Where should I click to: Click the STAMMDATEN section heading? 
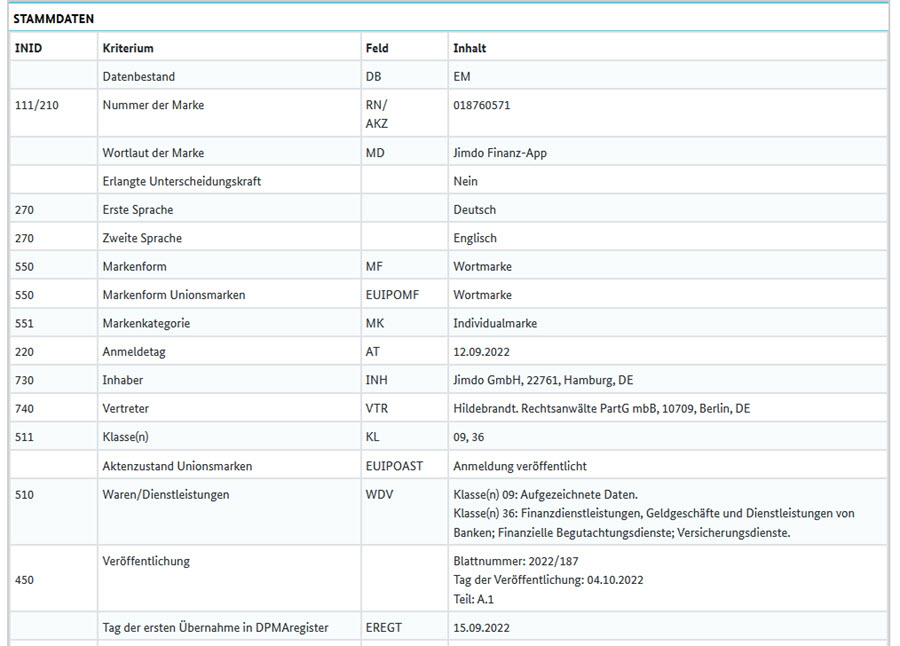[54, 19]
